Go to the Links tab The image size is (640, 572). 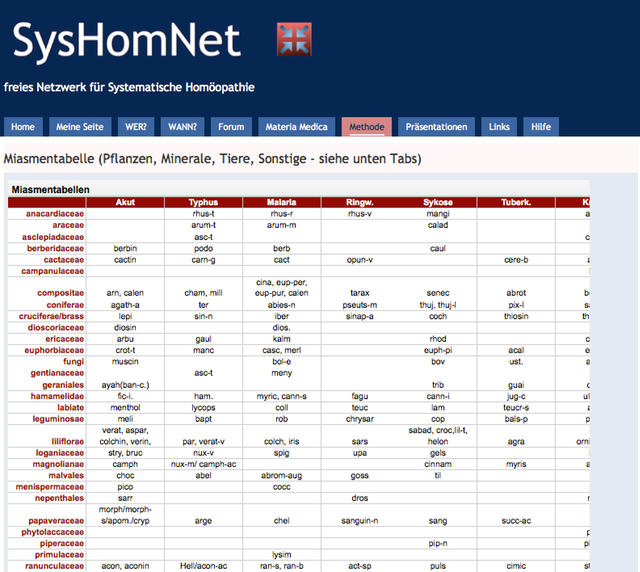(499, 127)
